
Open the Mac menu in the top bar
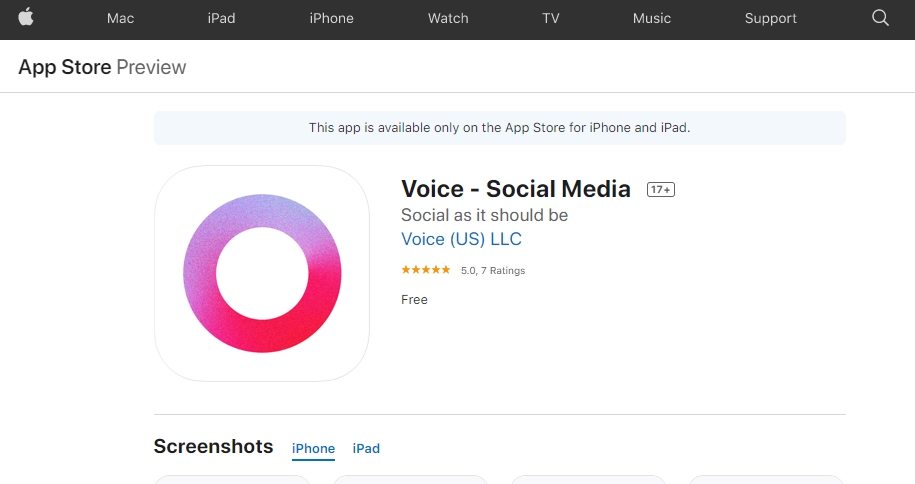tap(120, 18)
